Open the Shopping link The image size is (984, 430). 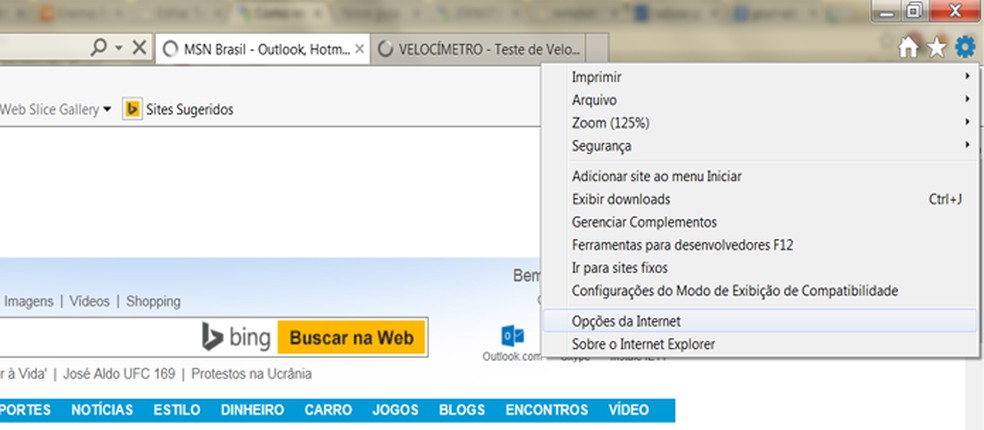point(153,301)
